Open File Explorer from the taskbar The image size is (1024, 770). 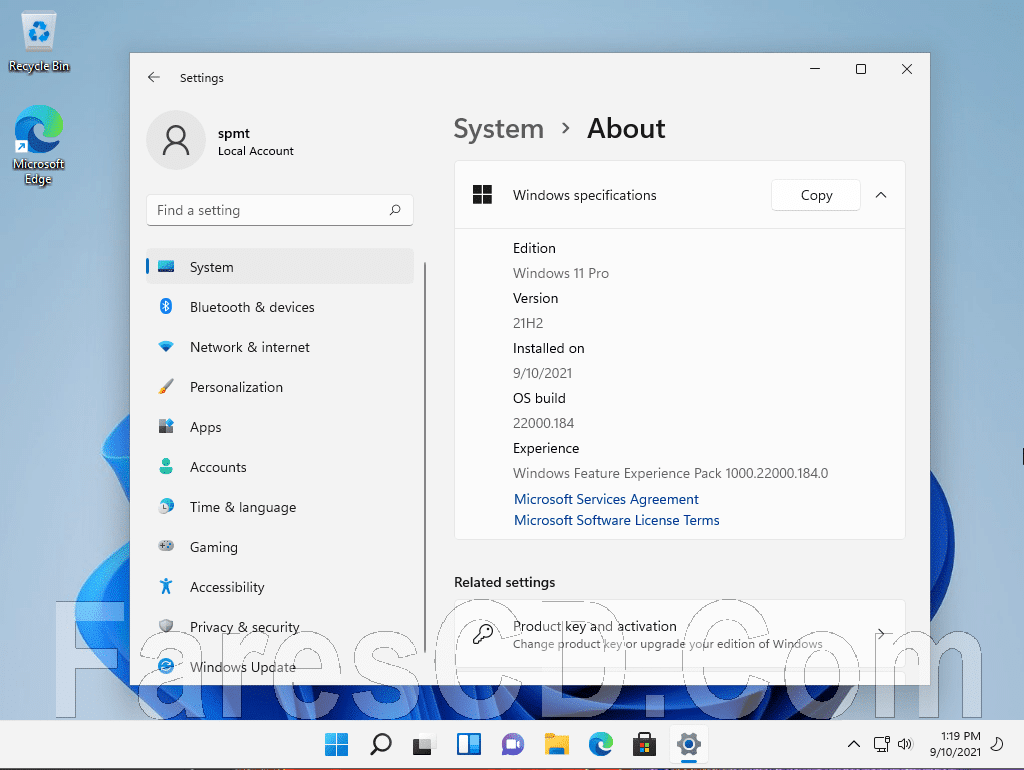(556, 744)
